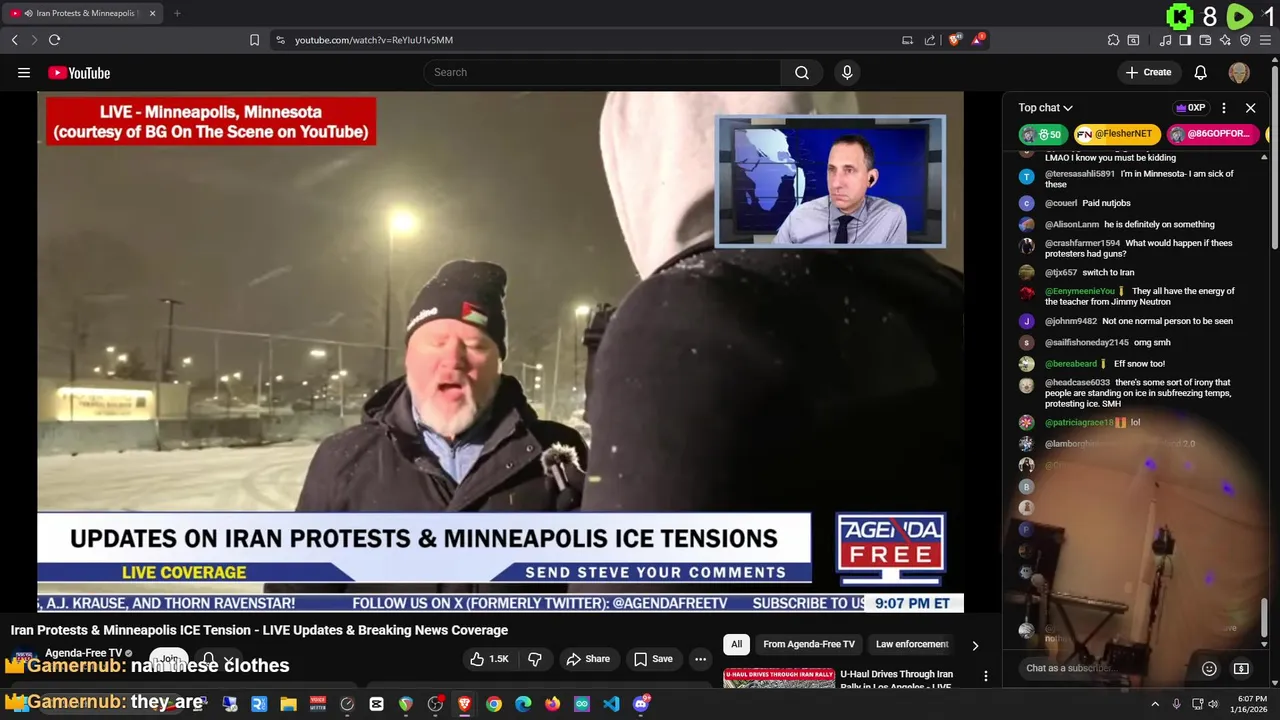
Task: Open the Brave playlist music note icon
Action: [1165, 40]
